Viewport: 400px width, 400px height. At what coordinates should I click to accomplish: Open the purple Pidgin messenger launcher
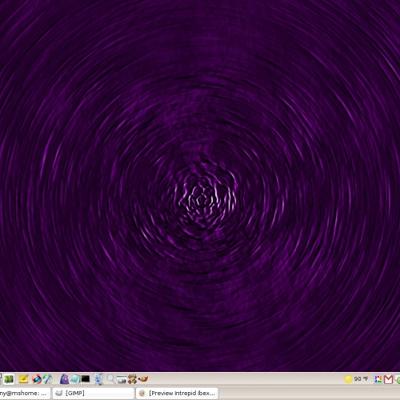(x=64, y=379)
